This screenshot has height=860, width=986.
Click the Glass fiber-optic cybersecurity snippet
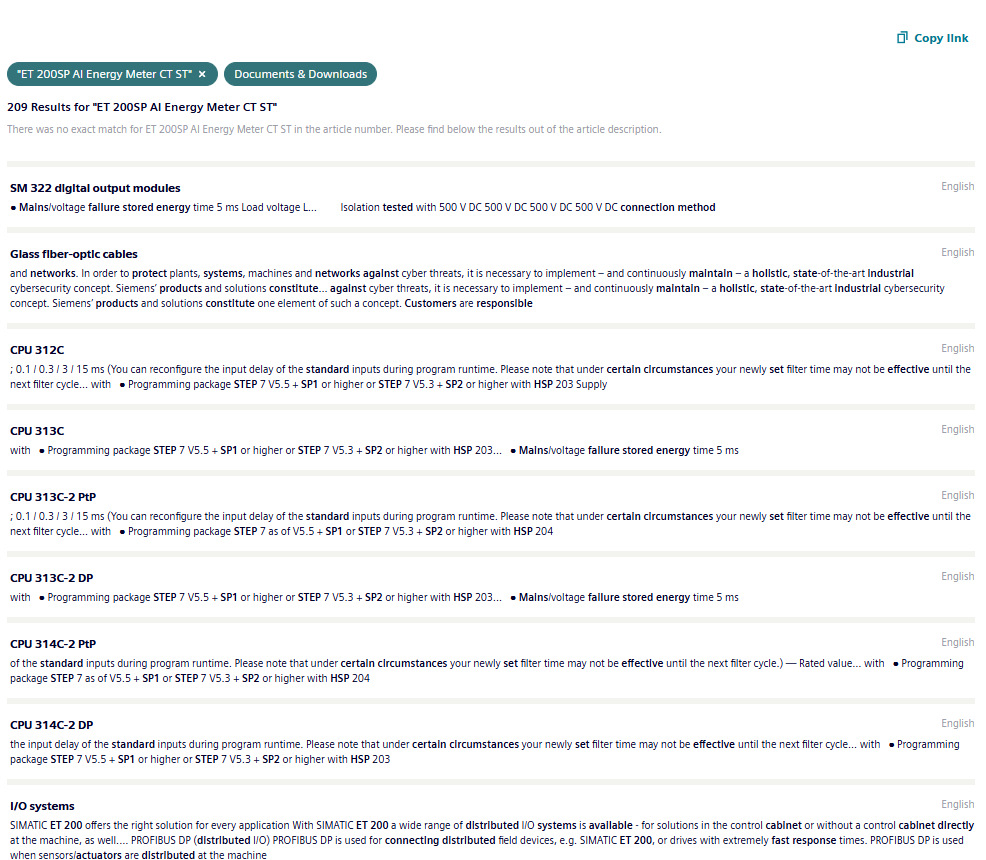coord(477,289)
